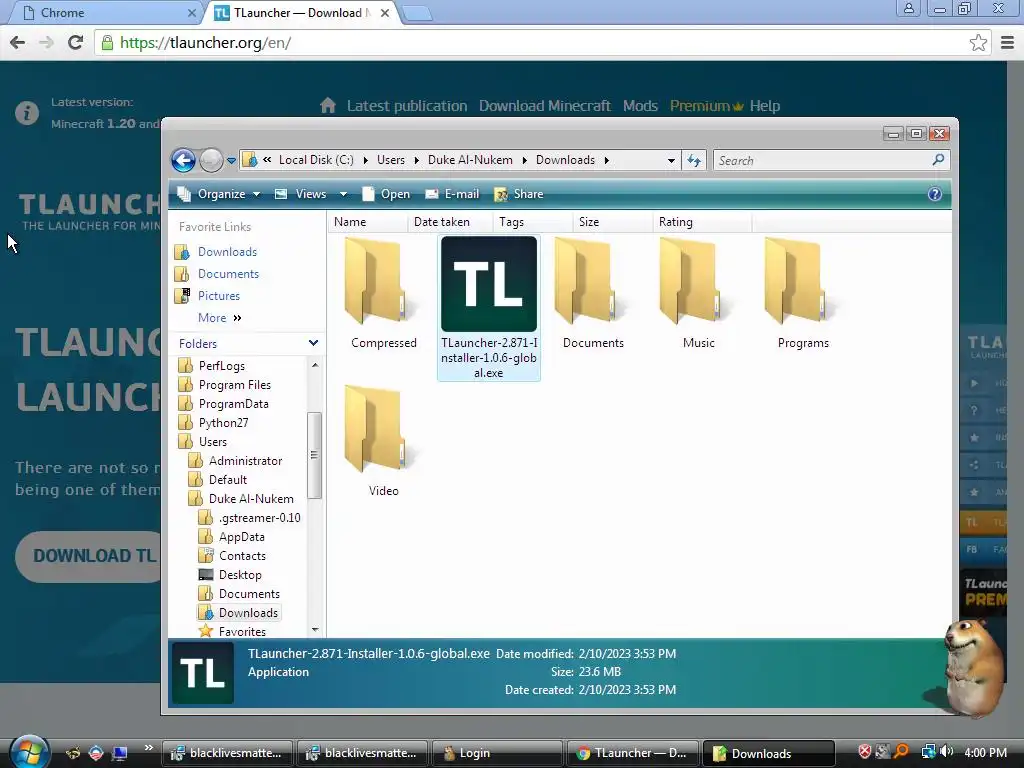Open the TLauncher installer exe file icon
The width and height of the screenshot is (1024, 768).
point(488,284)
